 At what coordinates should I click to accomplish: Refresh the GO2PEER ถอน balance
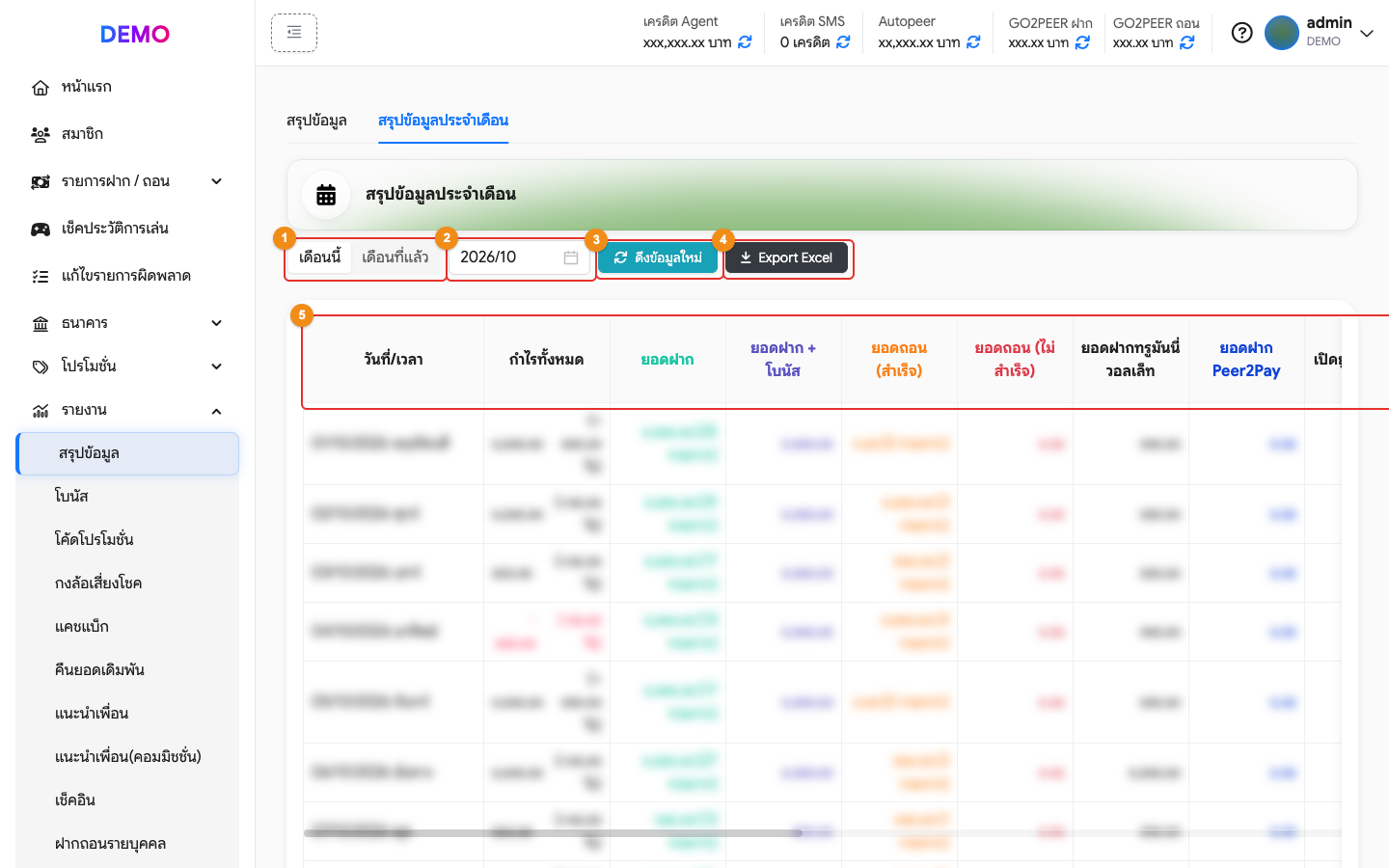pyautogui.click(x=1187, y=42)
